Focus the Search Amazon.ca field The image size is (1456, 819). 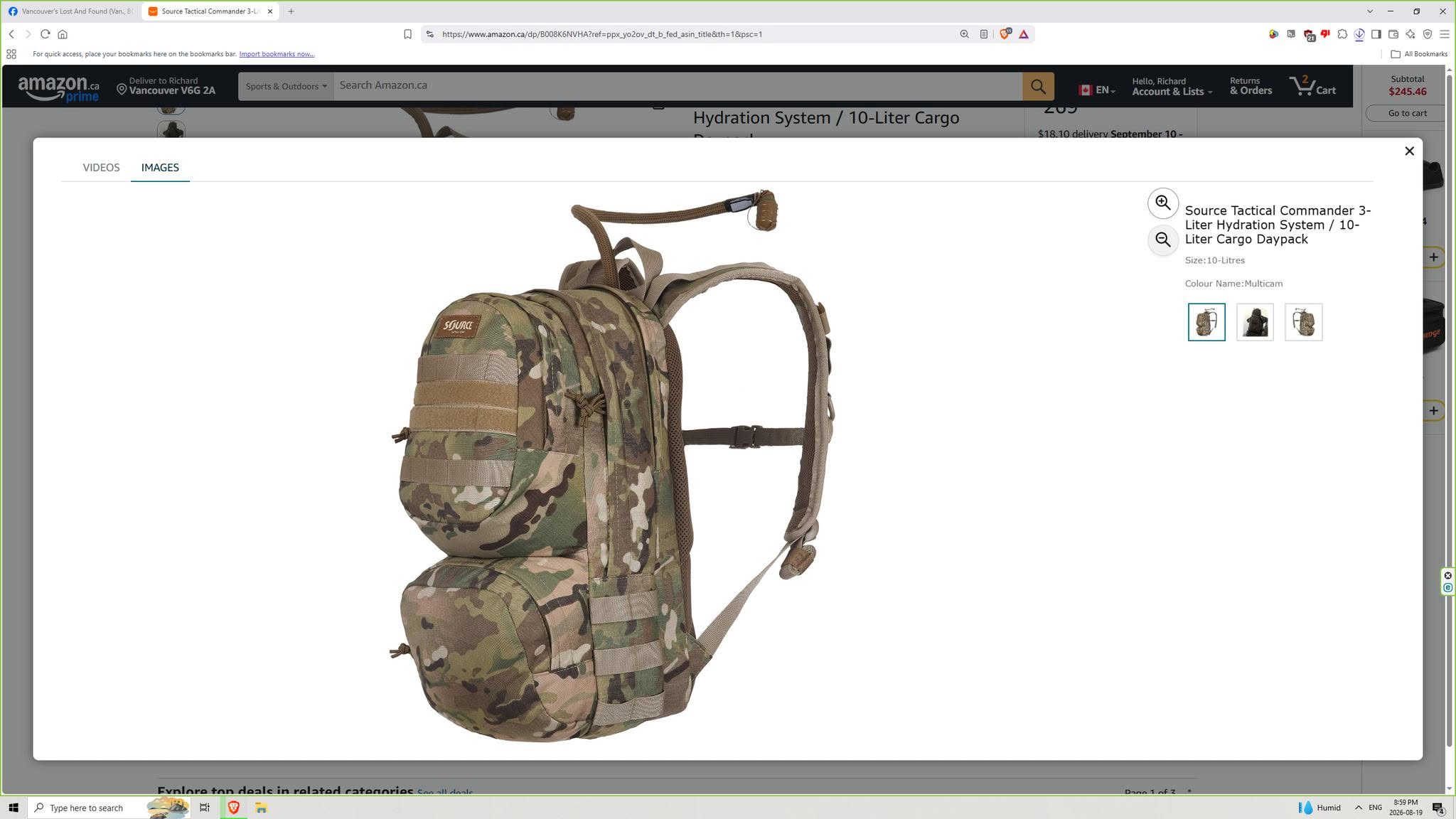[678, 86]
